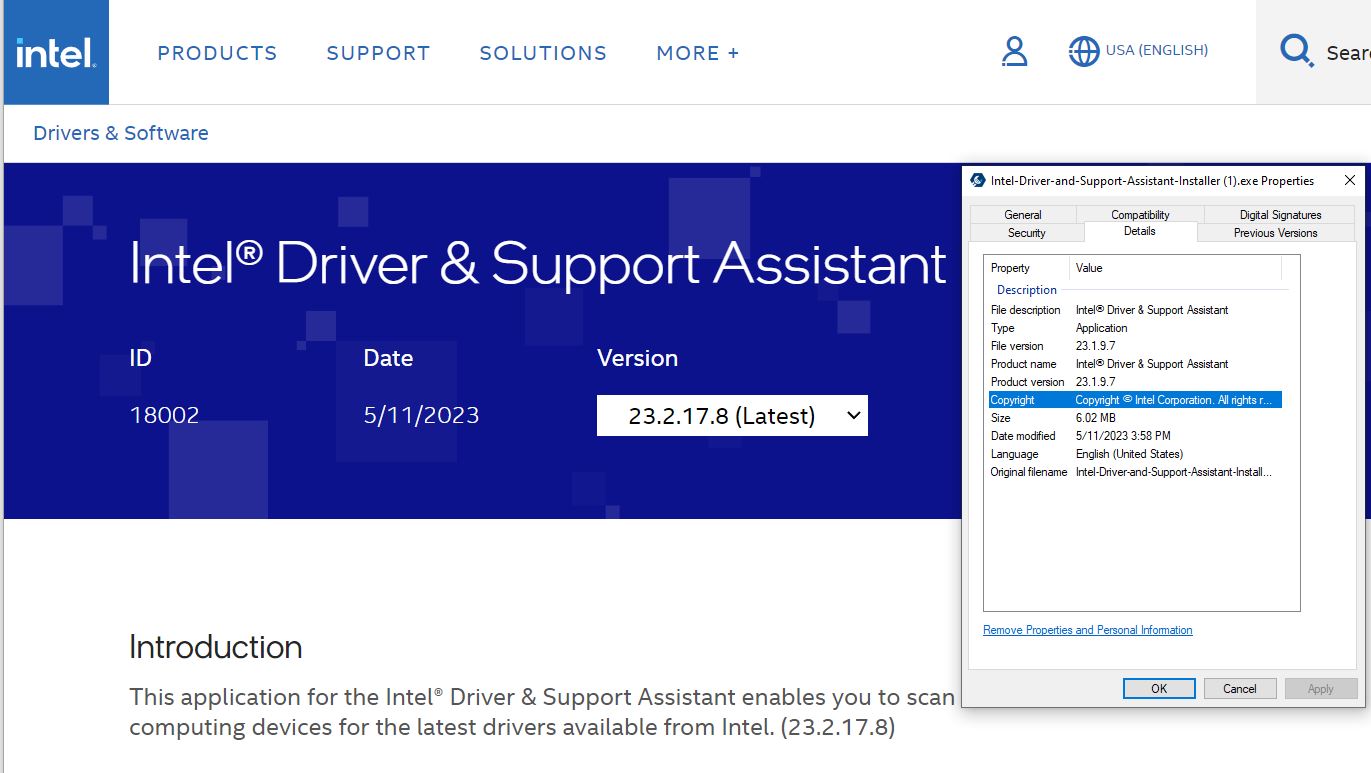The width and height of the screenshot is (1371, 773).
Task: Switch to the General tab
Action: click(x=1022, y=215)
